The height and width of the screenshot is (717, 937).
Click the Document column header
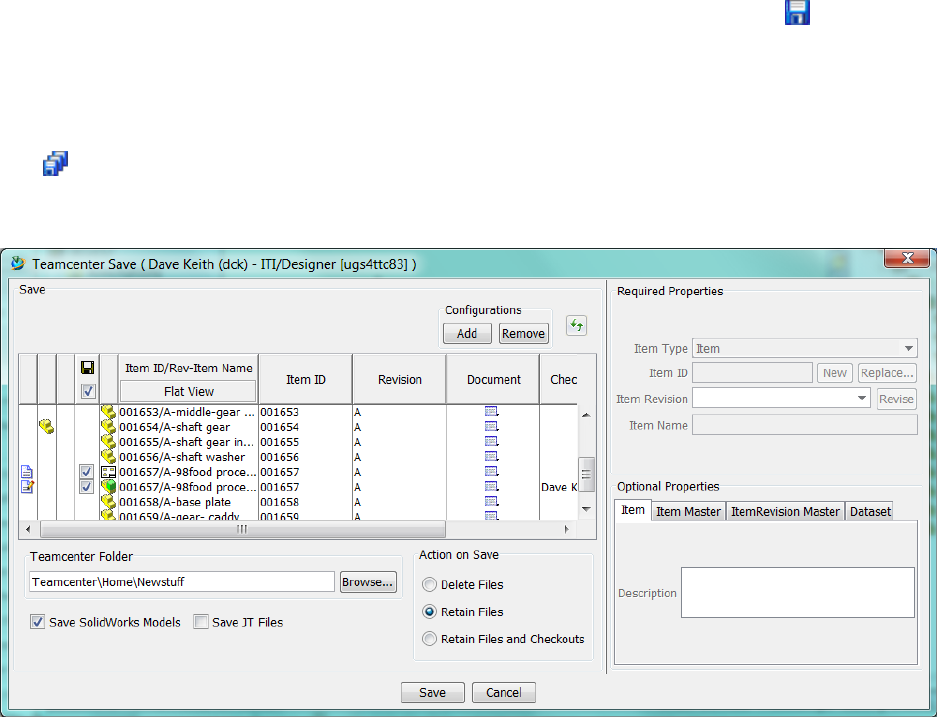[494, 379]
